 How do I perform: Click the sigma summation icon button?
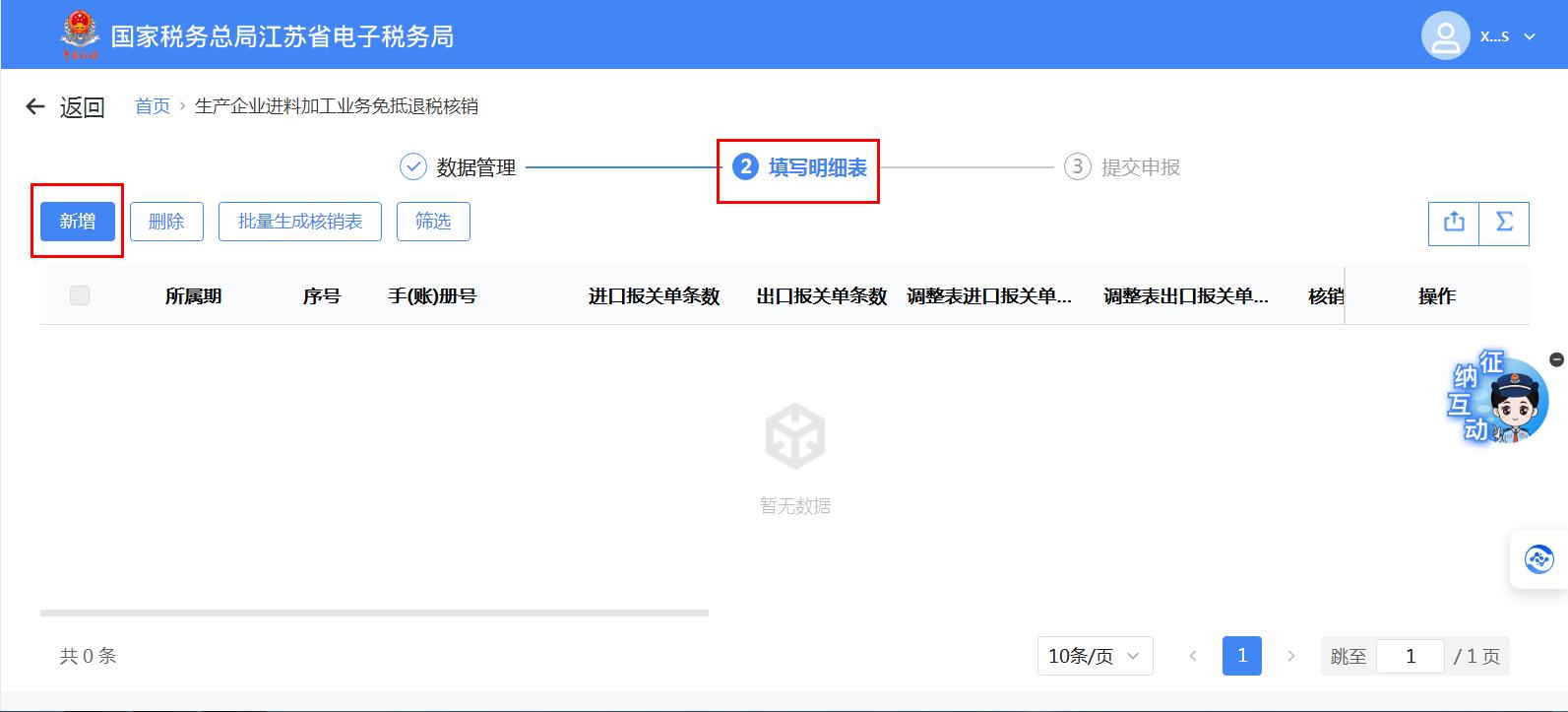coord(1504,223)
